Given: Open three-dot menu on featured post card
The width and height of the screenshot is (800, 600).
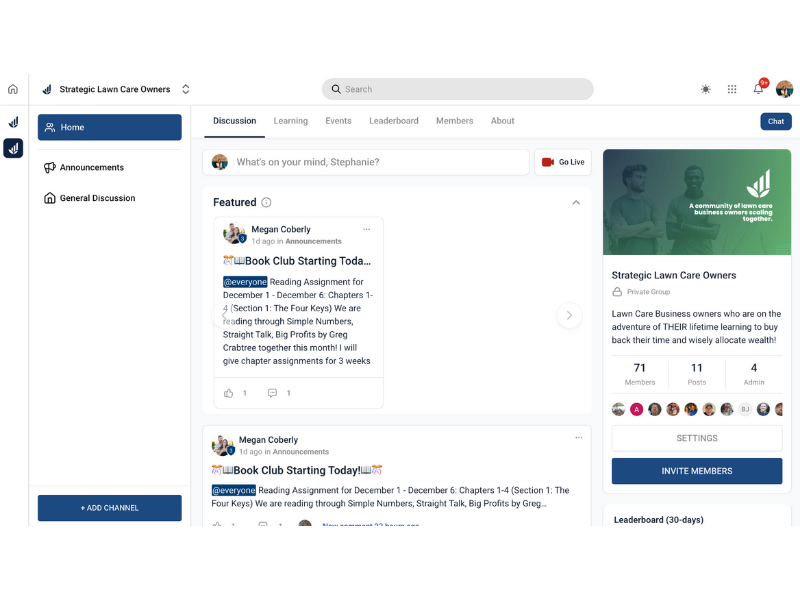Looking at the screenshot, I should coord(366,229).
